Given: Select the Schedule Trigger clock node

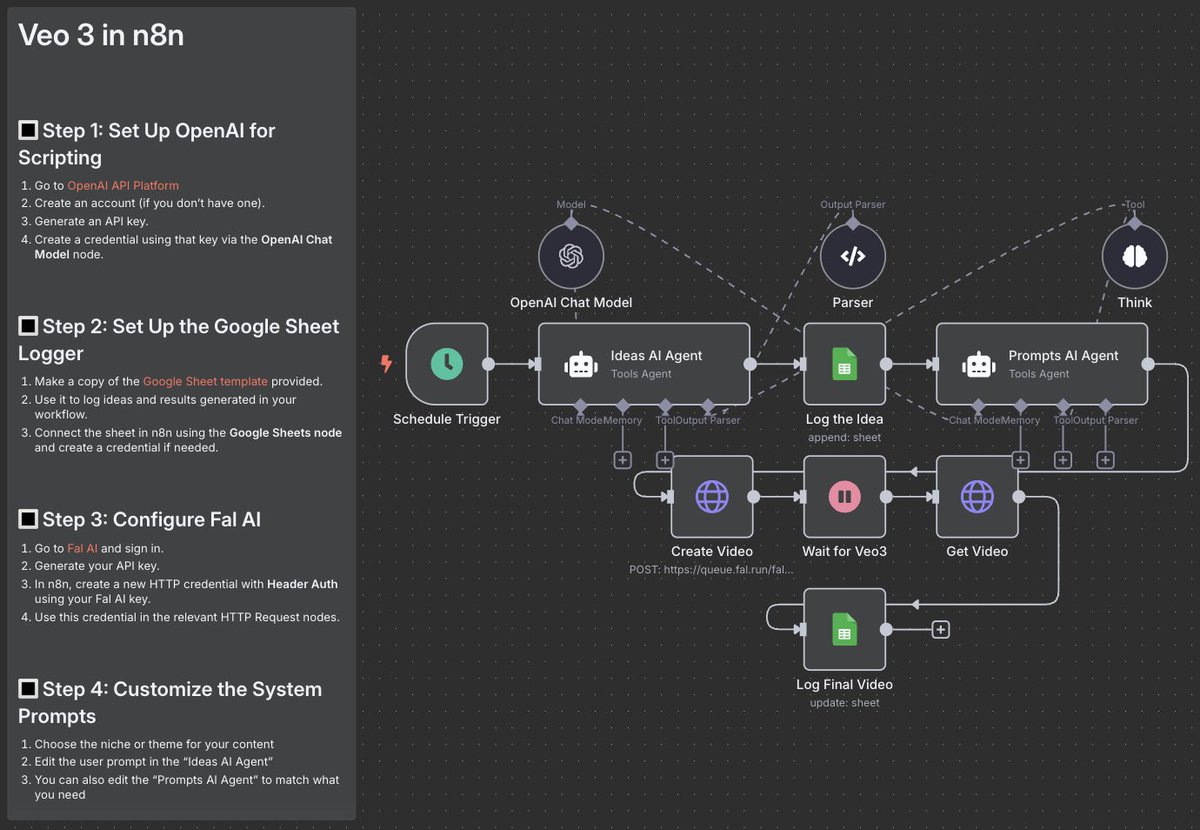Looking at the screenshot, I should coord(446,364).
